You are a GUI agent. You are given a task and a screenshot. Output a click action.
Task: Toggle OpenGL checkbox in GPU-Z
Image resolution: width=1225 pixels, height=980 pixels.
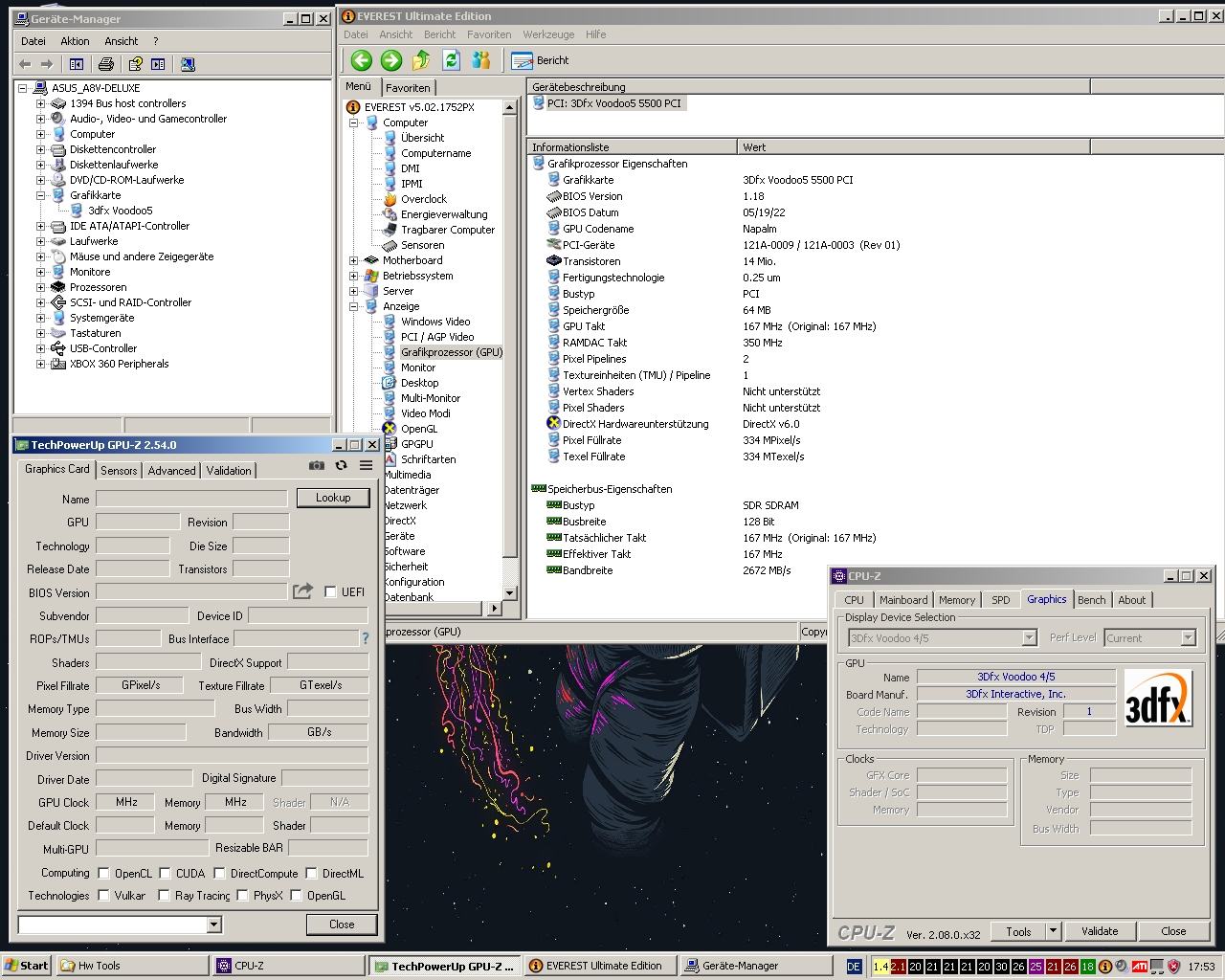click(296, 895)
